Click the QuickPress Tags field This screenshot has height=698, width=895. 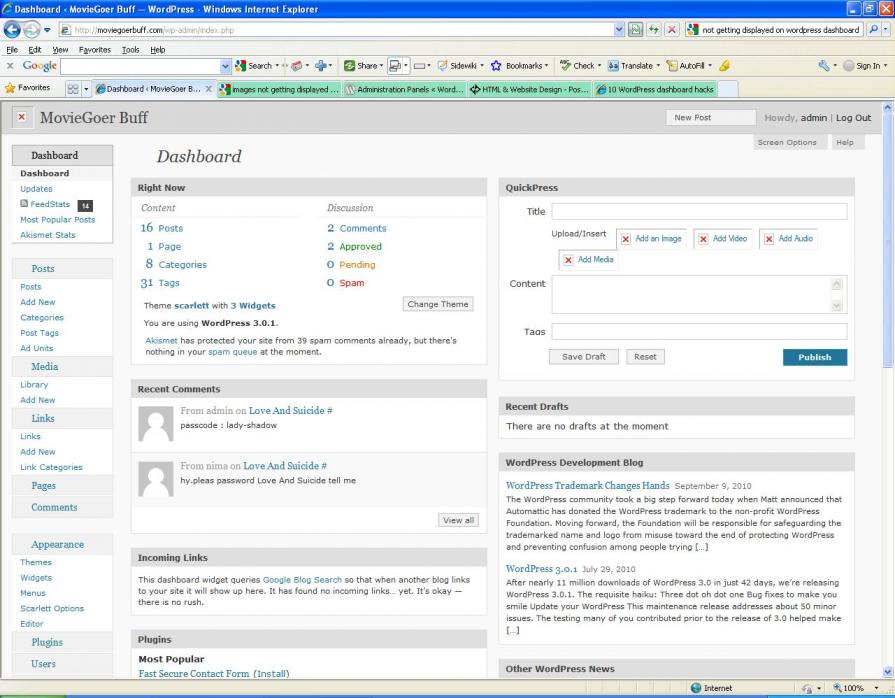tap(699, 332)
